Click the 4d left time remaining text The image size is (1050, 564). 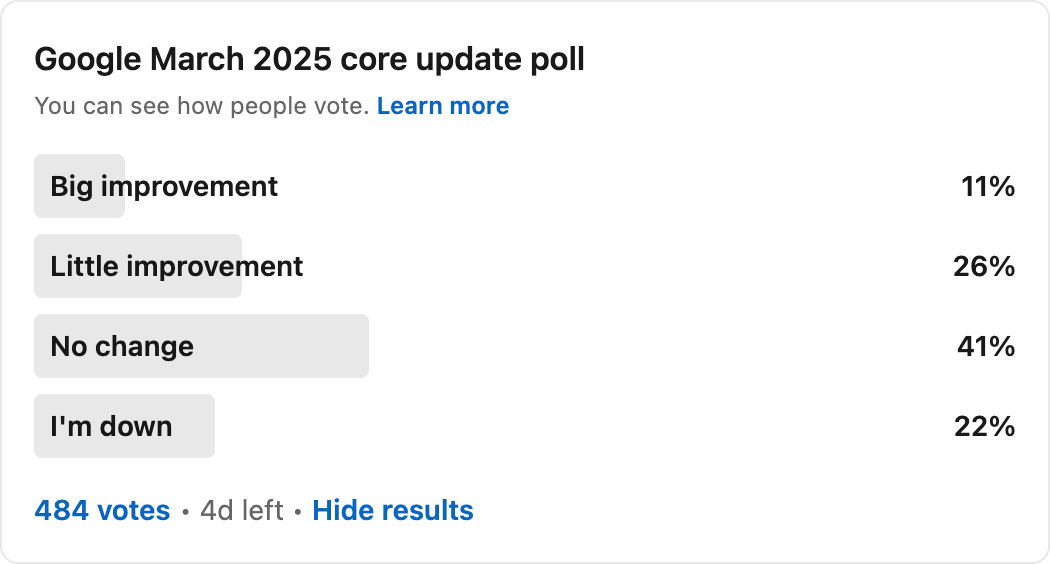tap(242, 510)
